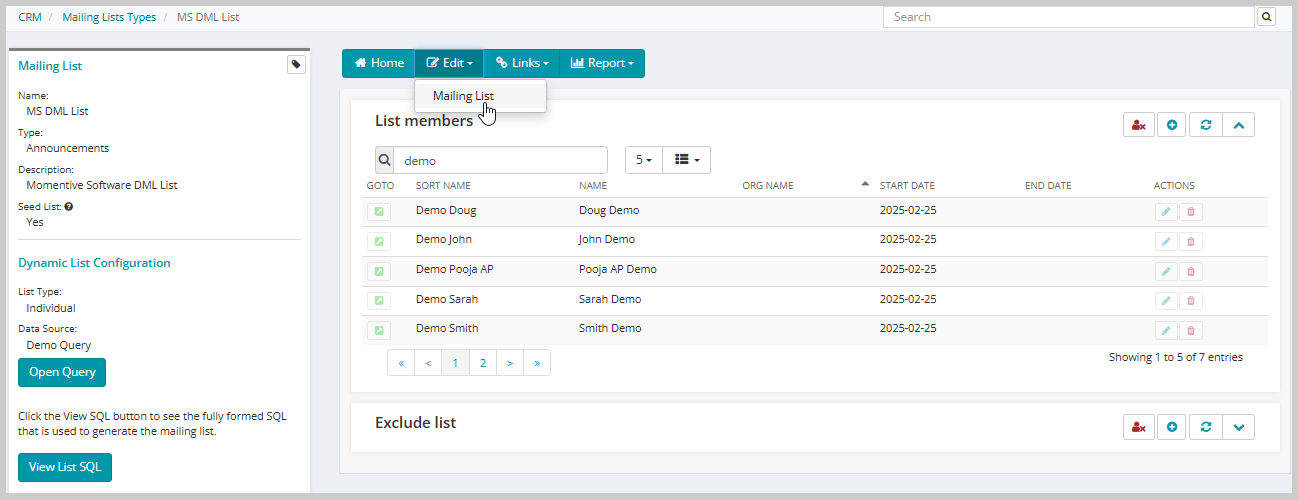Image resolution: width=1298 pixels, height=500 pixels.
Task: Click Showing 1 to 5 of 7 entries
Action: pos(1176,357)
